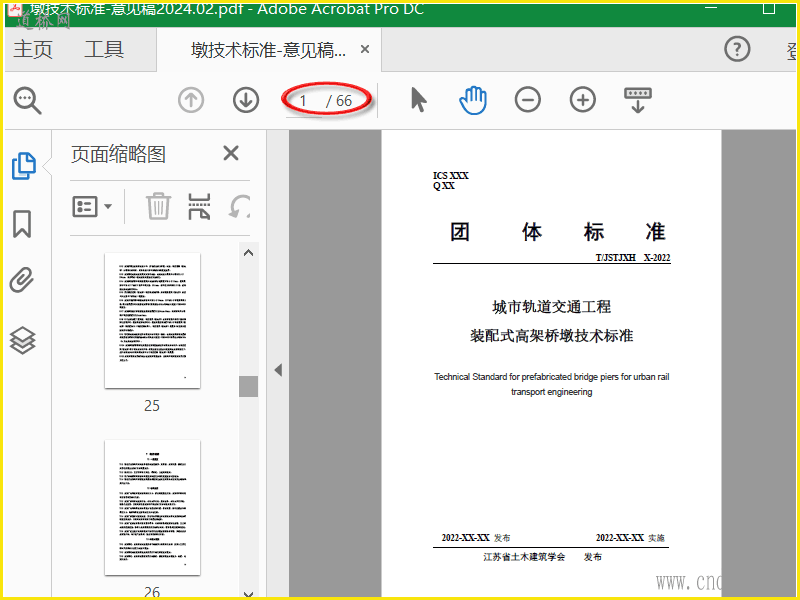Click thumbnail scrollbar down arrow

248,593
